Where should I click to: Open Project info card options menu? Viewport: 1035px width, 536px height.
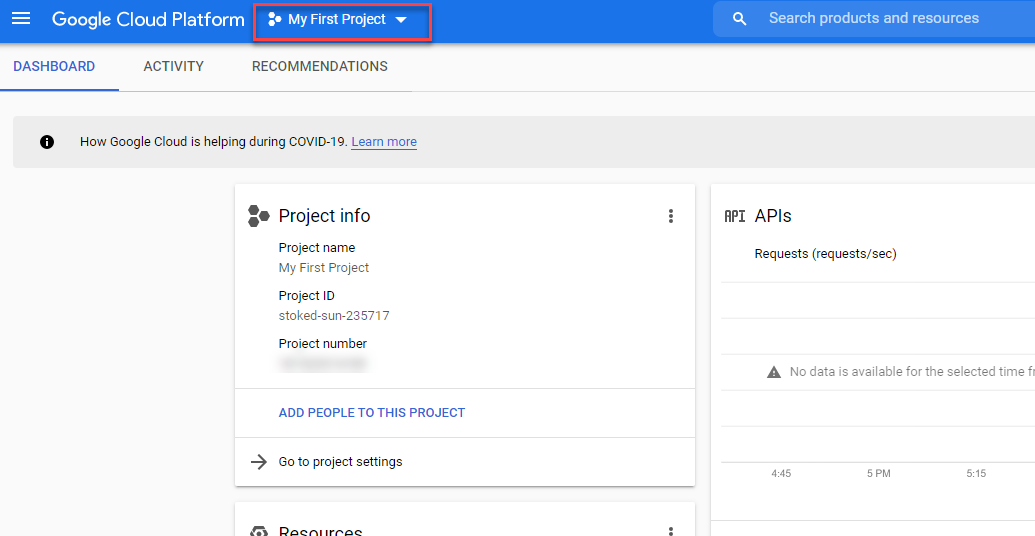point(671,216)
